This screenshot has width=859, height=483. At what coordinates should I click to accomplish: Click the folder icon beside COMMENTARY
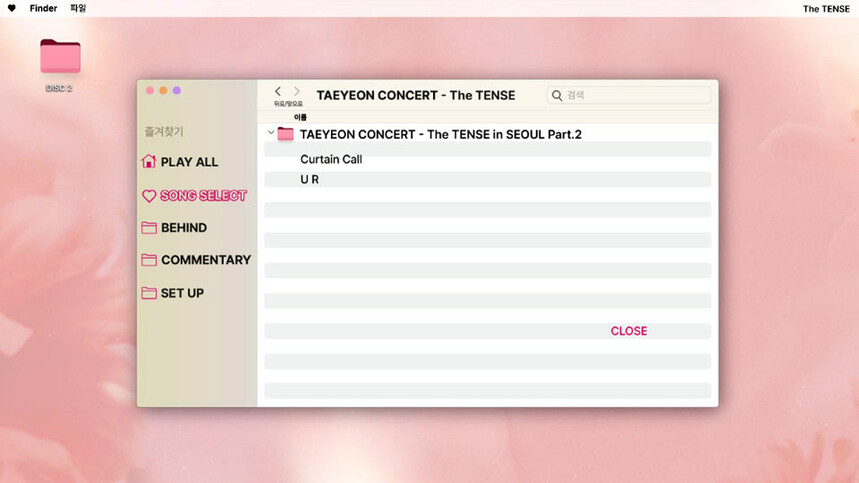[149, 260]
